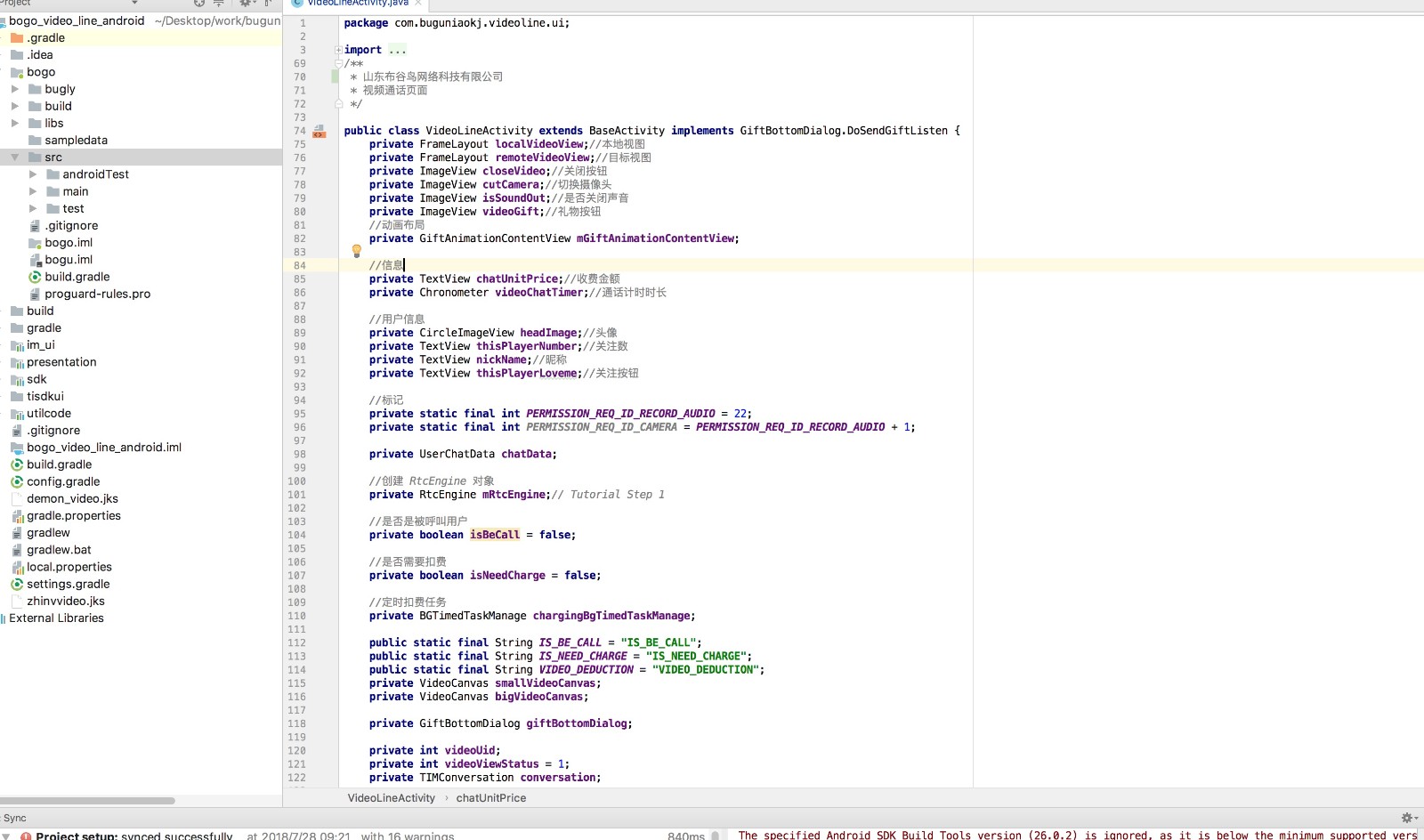Unfold the collapsed import block

pyautogui.click(x=338, y=50)
